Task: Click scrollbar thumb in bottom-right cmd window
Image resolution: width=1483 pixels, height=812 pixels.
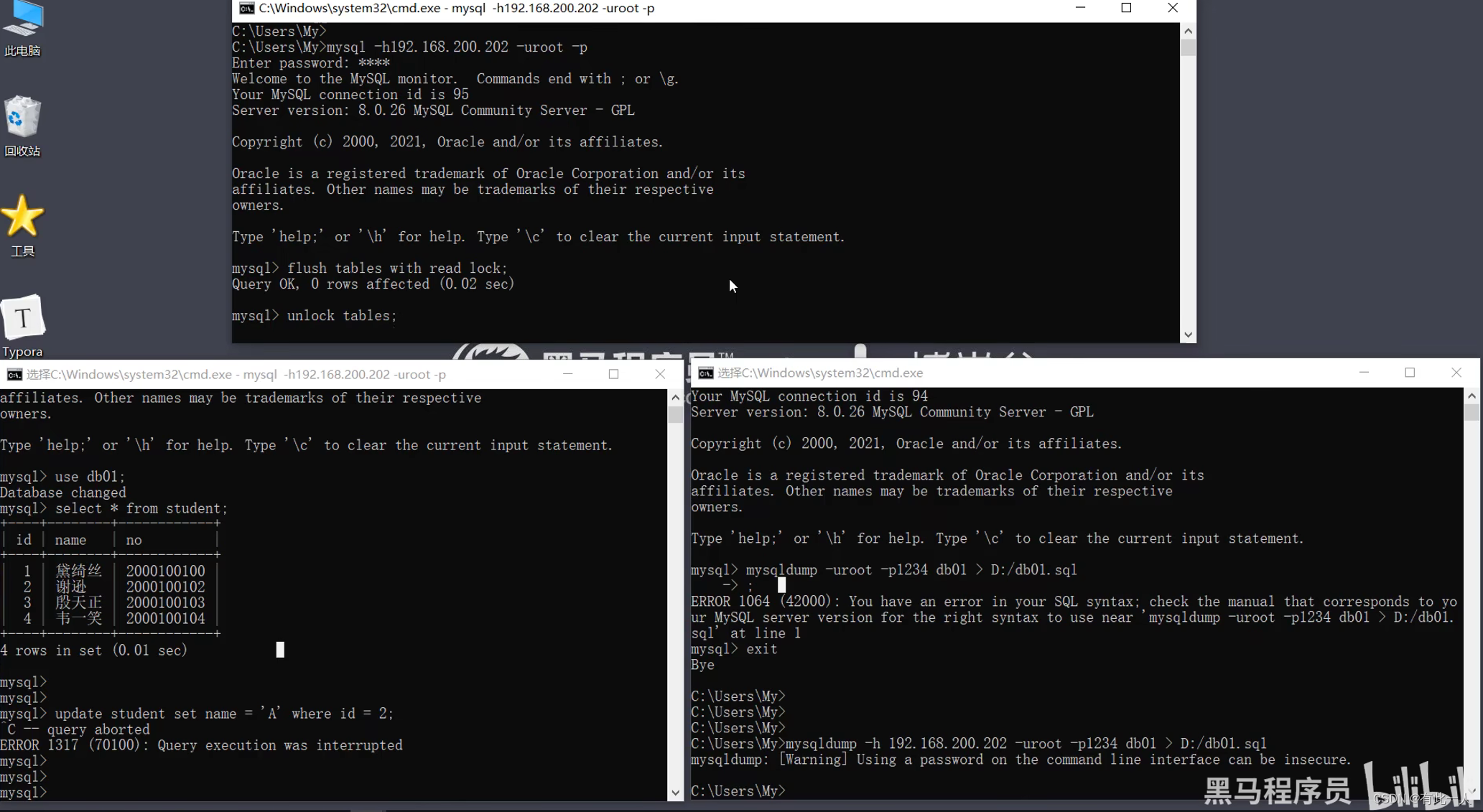Action: click(1472, 412)
